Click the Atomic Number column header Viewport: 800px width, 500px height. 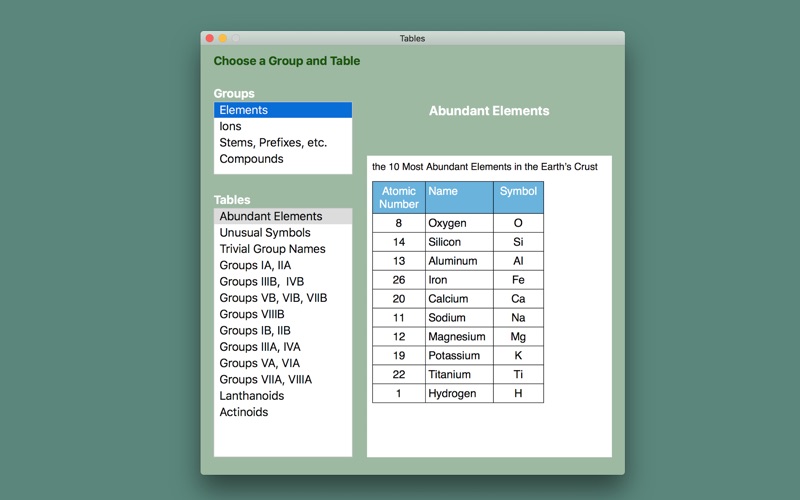pyautogui.click(x=399, y=197)
